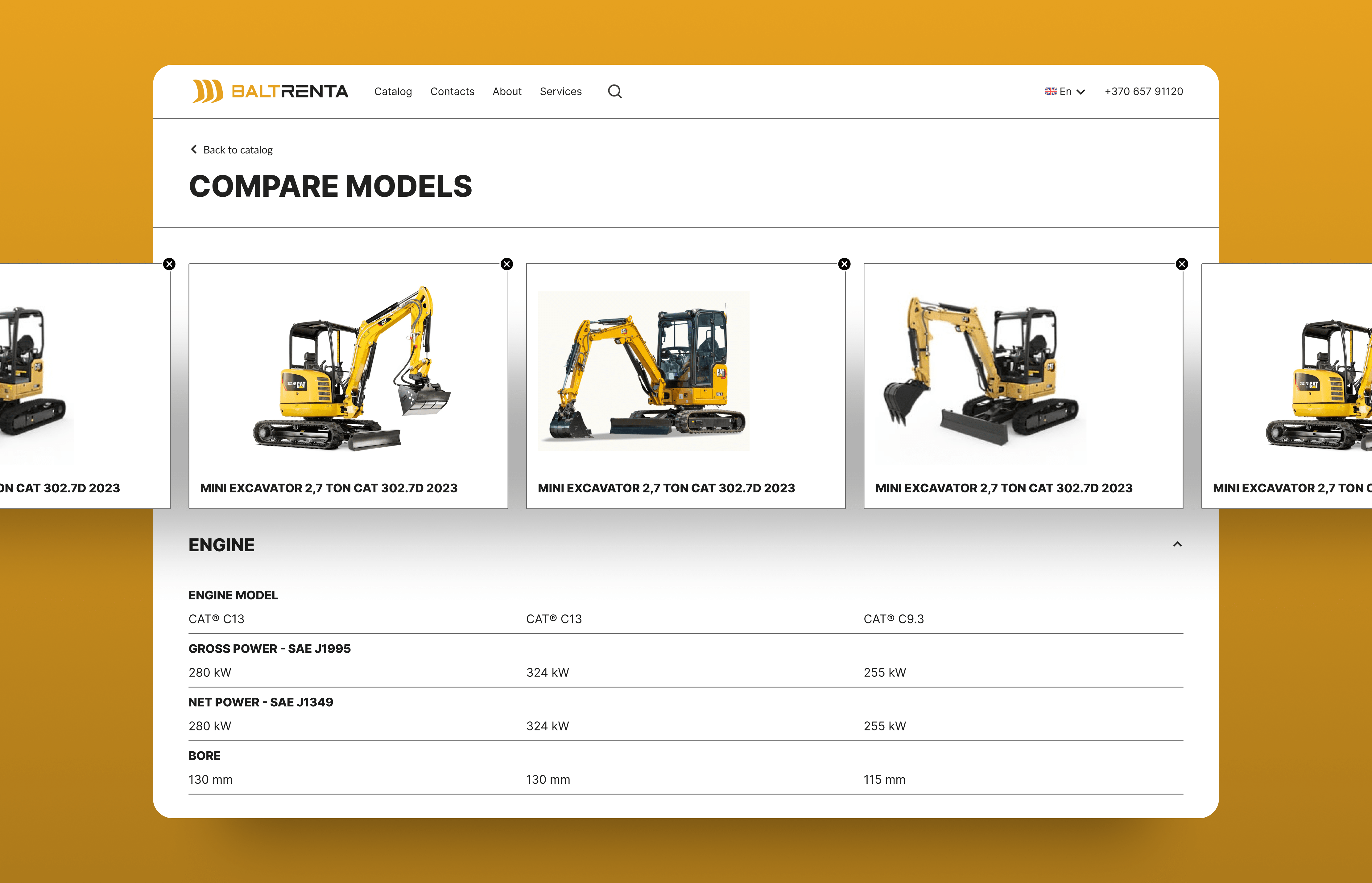Image resolution: width=1372 pixels, height=883 pixels.
Task: Open the Catalog menu item
Action: point(393,92)
